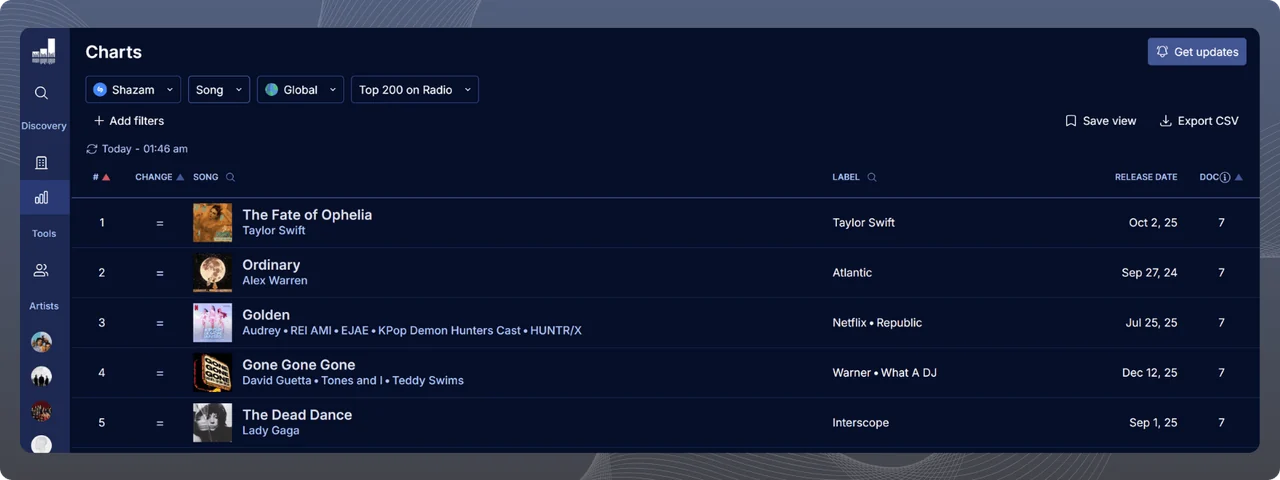Open the song title Gone Gone Gone
This screenshot has height=480, width=1280.
click(x=299, y=365)
